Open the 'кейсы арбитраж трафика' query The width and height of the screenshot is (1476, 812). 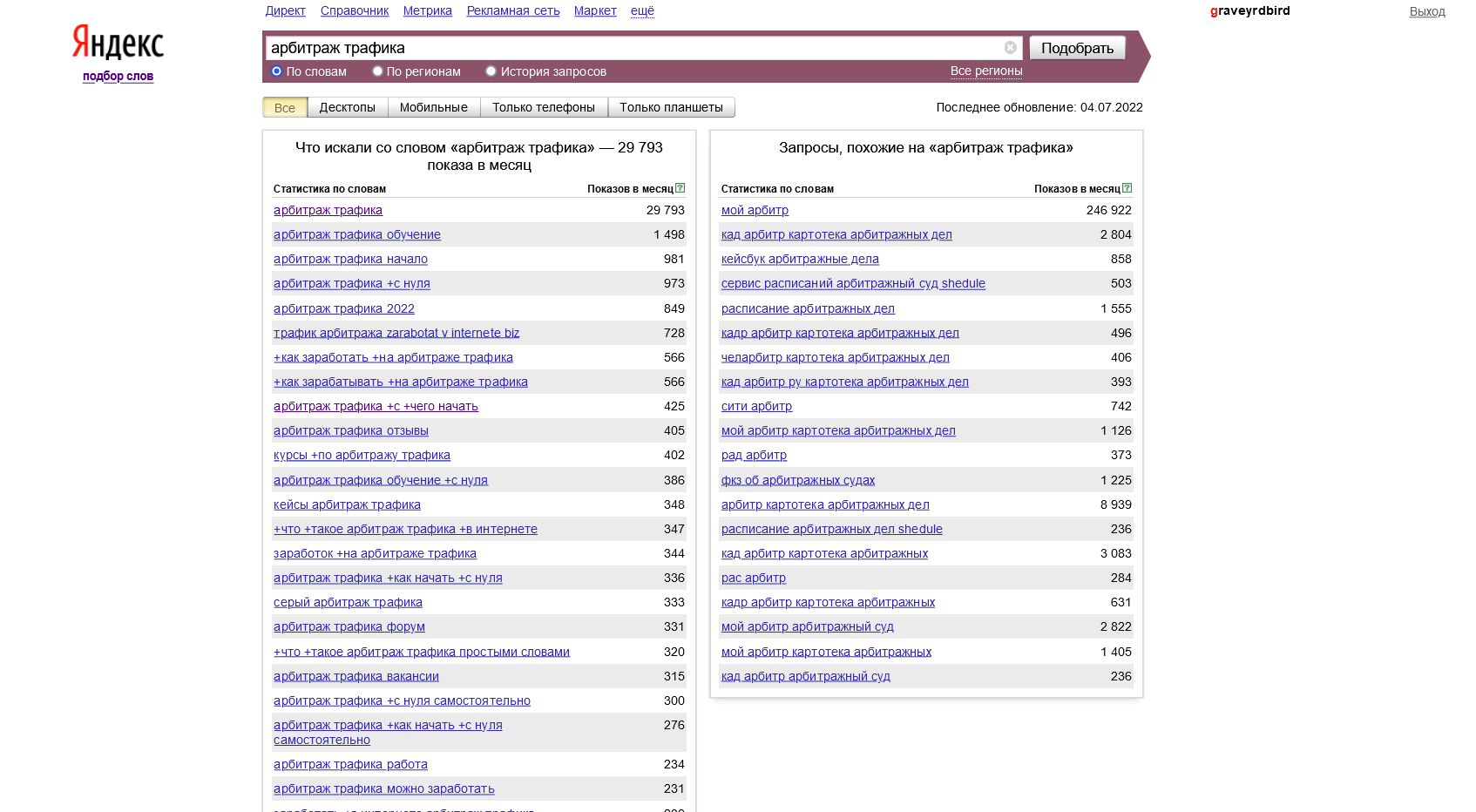(347, 504)
